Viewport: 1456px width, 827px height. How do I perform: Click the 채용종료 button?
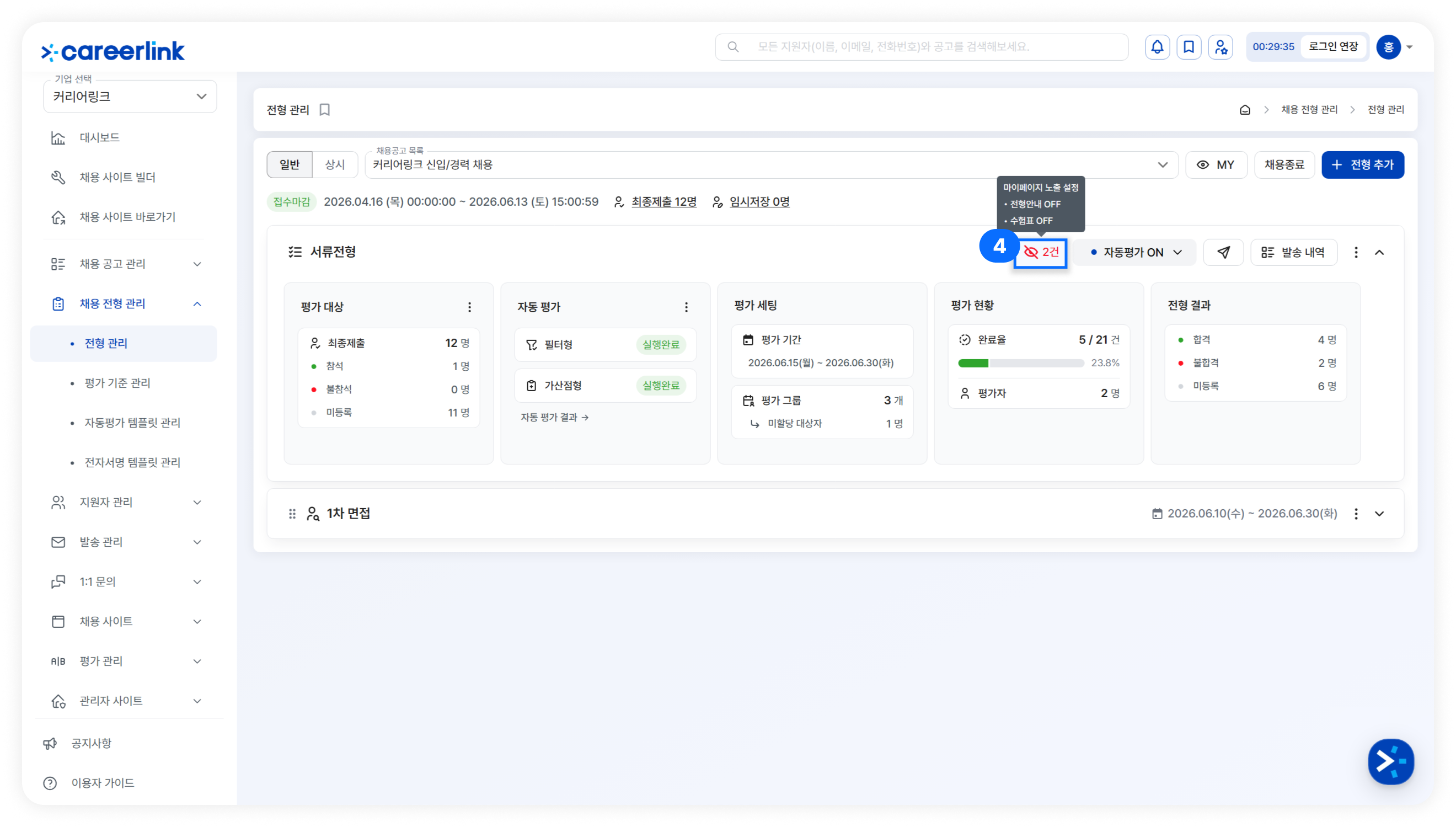tap(1284, 165)
